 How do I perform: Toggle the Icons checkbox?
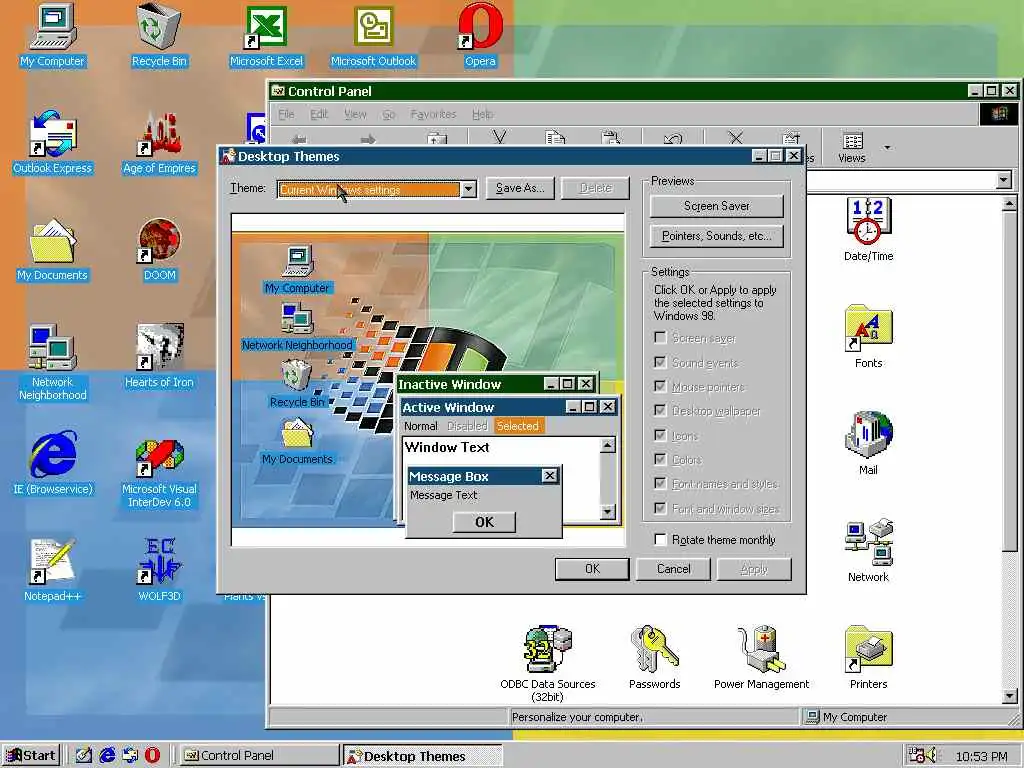coord(660,436)
